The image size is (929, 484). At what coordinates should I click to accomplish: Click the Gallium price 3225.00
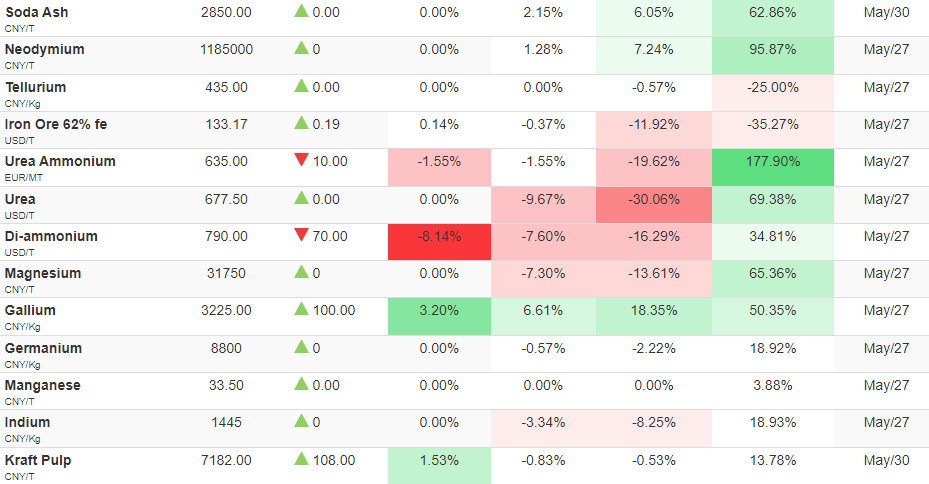(226, 310)
